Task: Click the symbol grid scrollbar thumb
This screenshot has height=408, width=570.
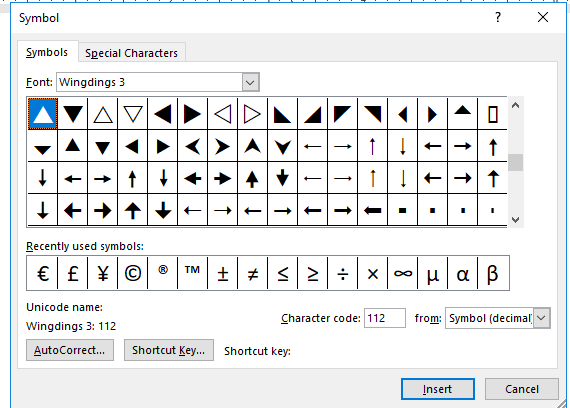Action: click(x=515, y=163)
